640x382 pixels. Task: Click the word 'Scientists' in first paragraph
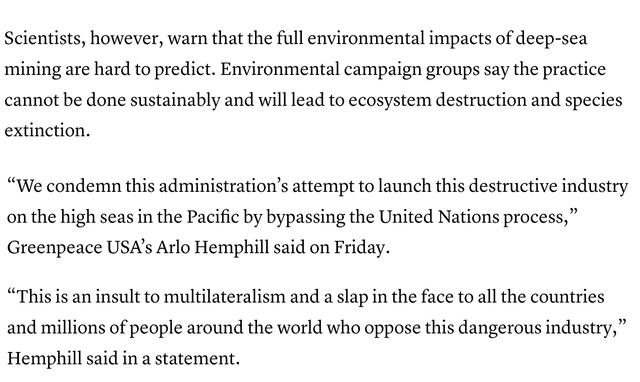[x=44, y=38]
